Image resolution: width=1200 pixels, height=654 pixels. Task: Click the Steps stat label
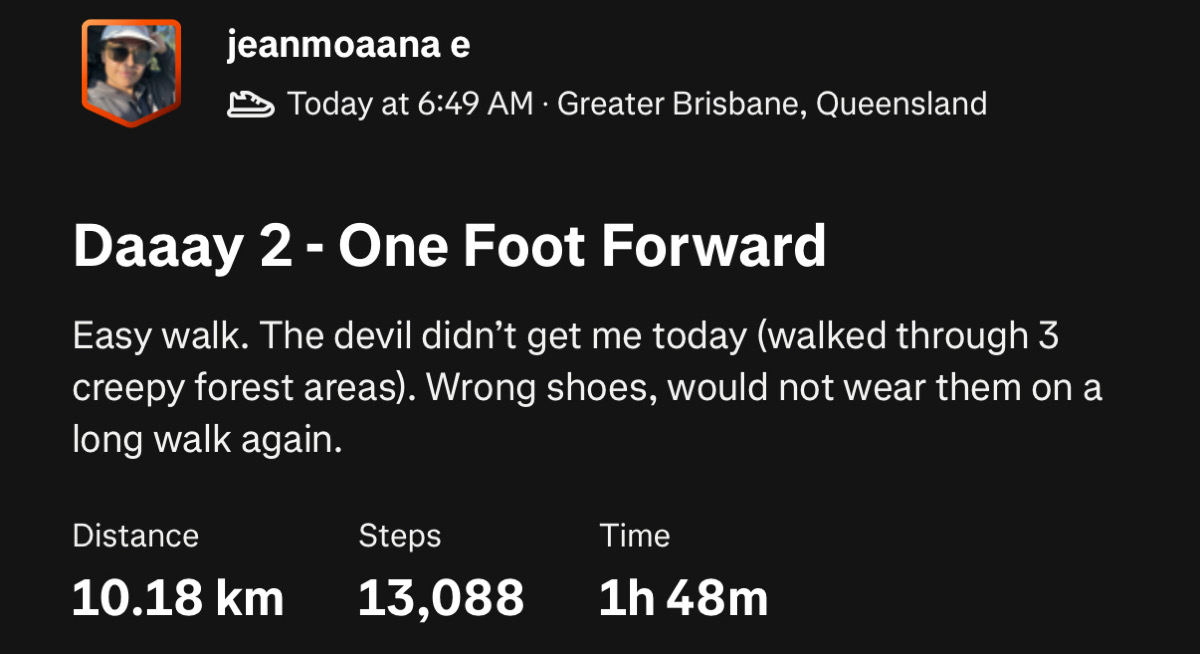399,536
